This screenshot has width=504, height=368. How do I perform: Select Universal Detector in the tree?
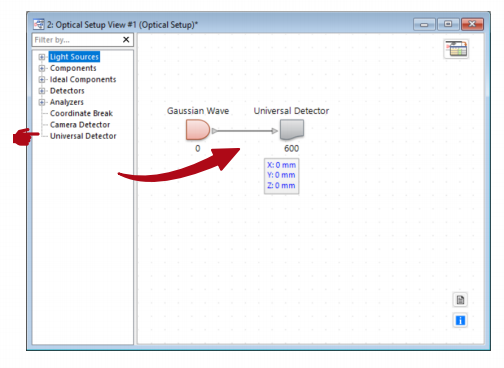tap(83, 136)
